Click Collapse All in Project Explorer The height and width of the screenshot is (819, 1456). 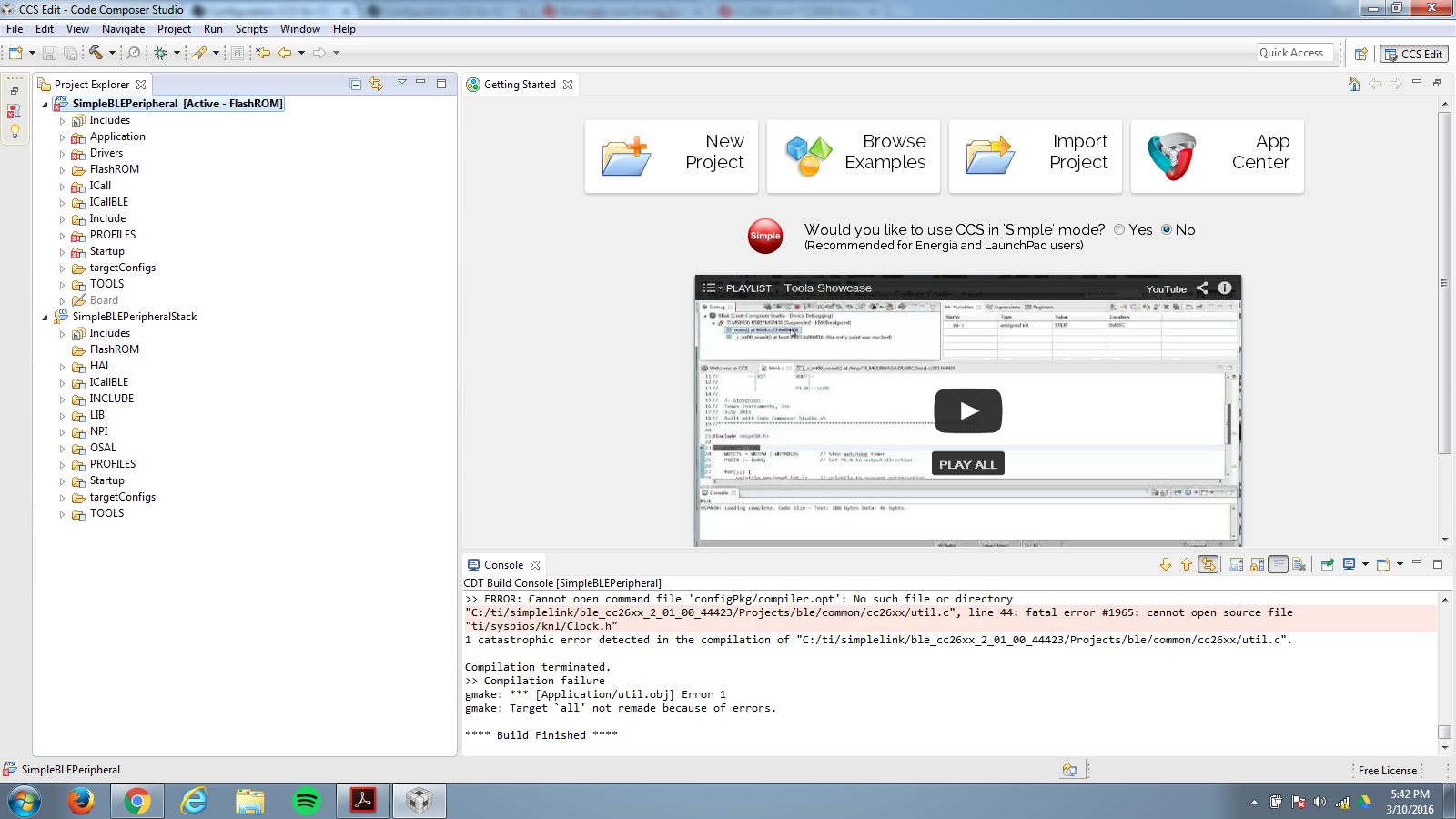pos(356,85)
